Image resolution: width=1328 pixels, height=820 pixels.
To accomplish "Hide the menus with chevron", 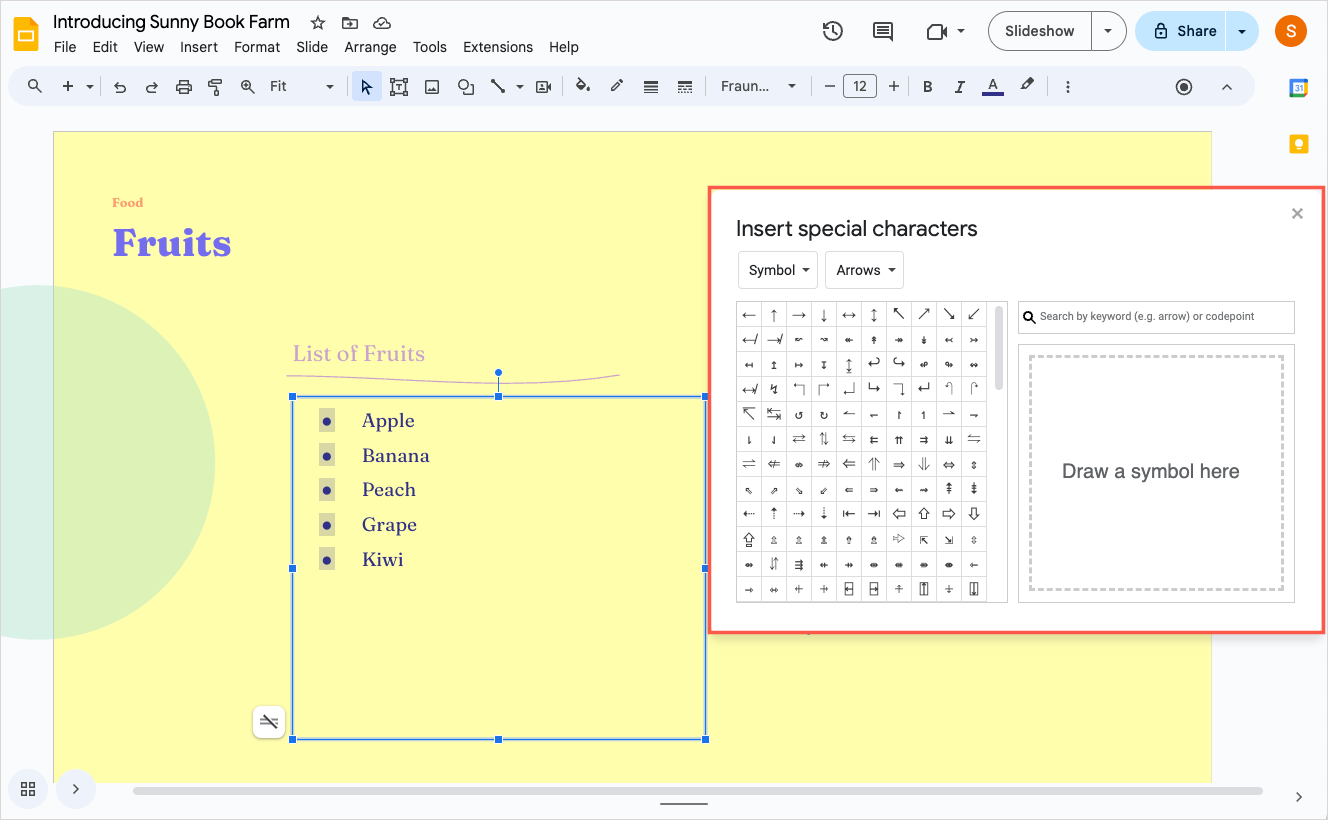I will coord(1227,87).
